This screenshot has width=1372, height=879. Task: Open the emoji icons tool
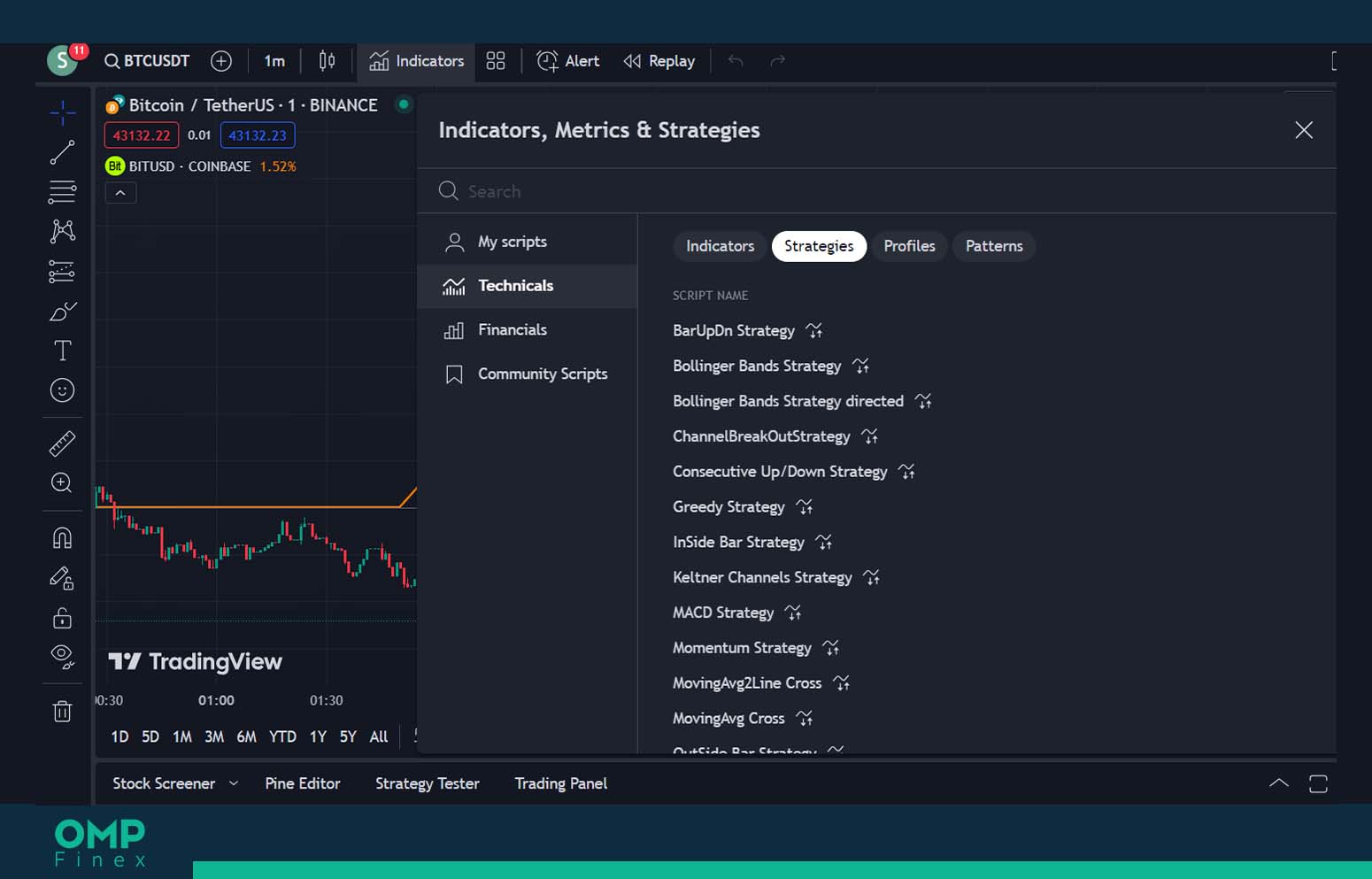(62, 390)
